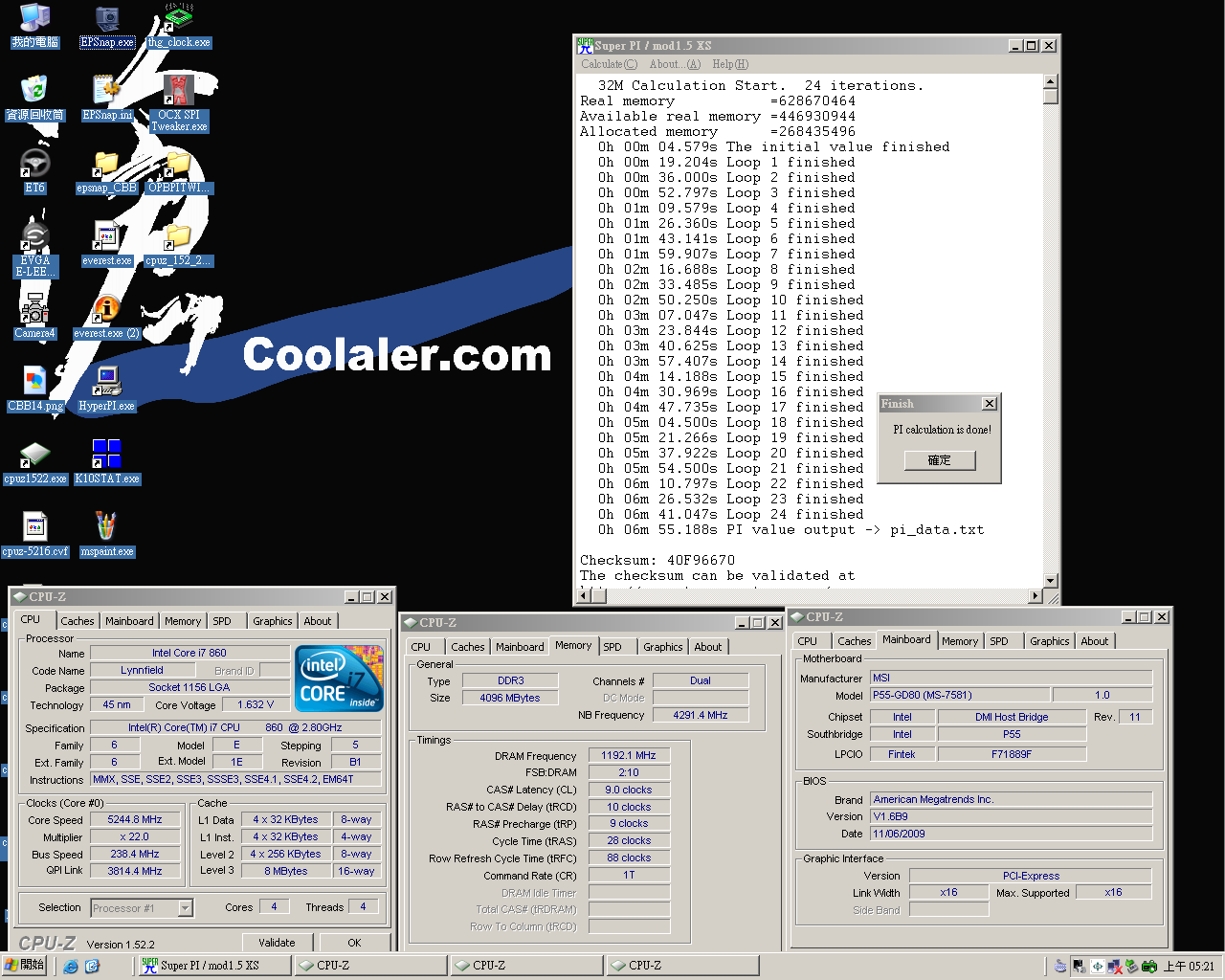
Task: Select About tab in right CPU-Z window
Action: tap(1095, 641)
